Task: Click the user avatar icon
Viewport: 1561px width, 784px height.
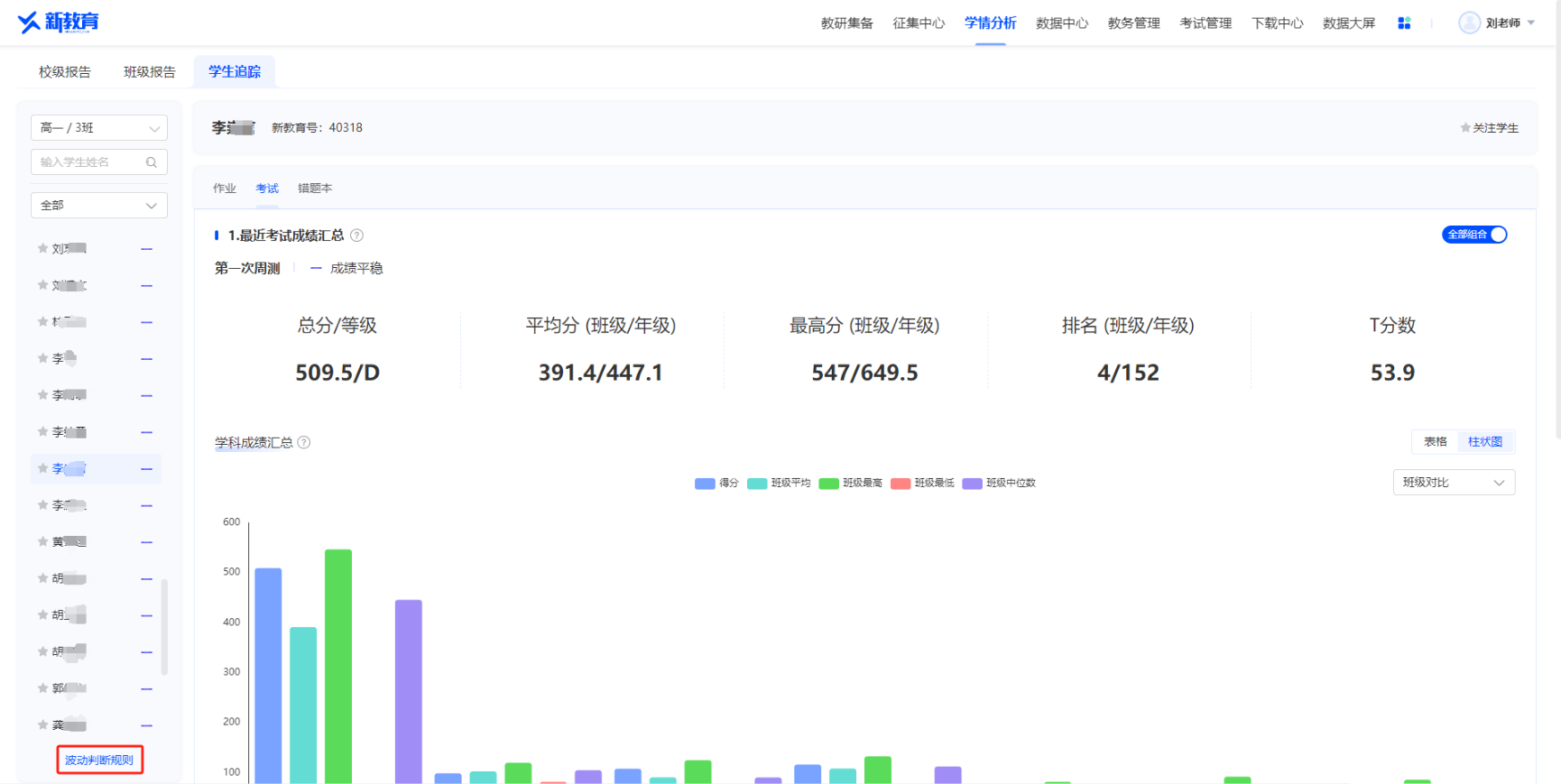Action: pos(1469,23)
